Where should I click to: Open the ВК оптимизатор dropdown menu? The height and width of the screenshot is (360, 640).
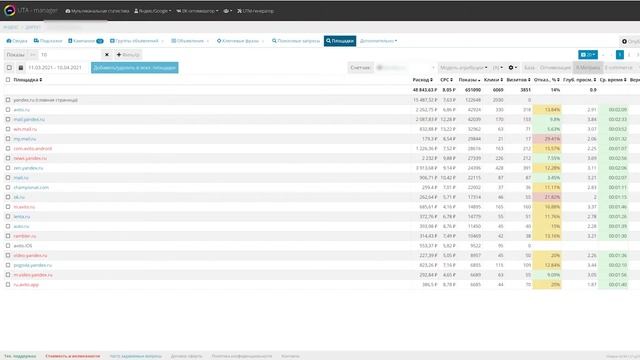tap(197, 11)
